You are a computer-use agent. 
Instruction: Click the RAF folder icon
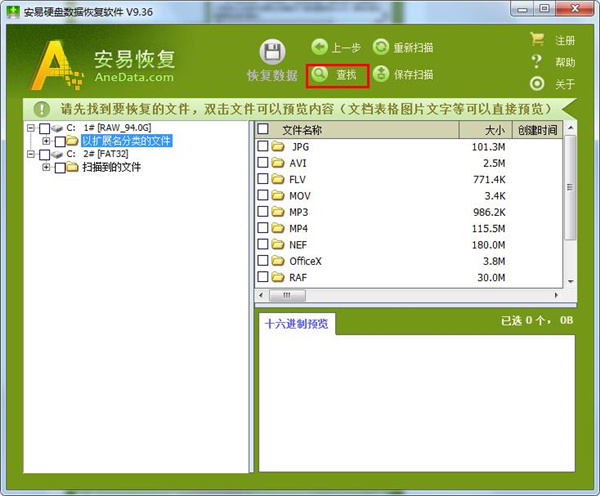click(x=278, y=277)
